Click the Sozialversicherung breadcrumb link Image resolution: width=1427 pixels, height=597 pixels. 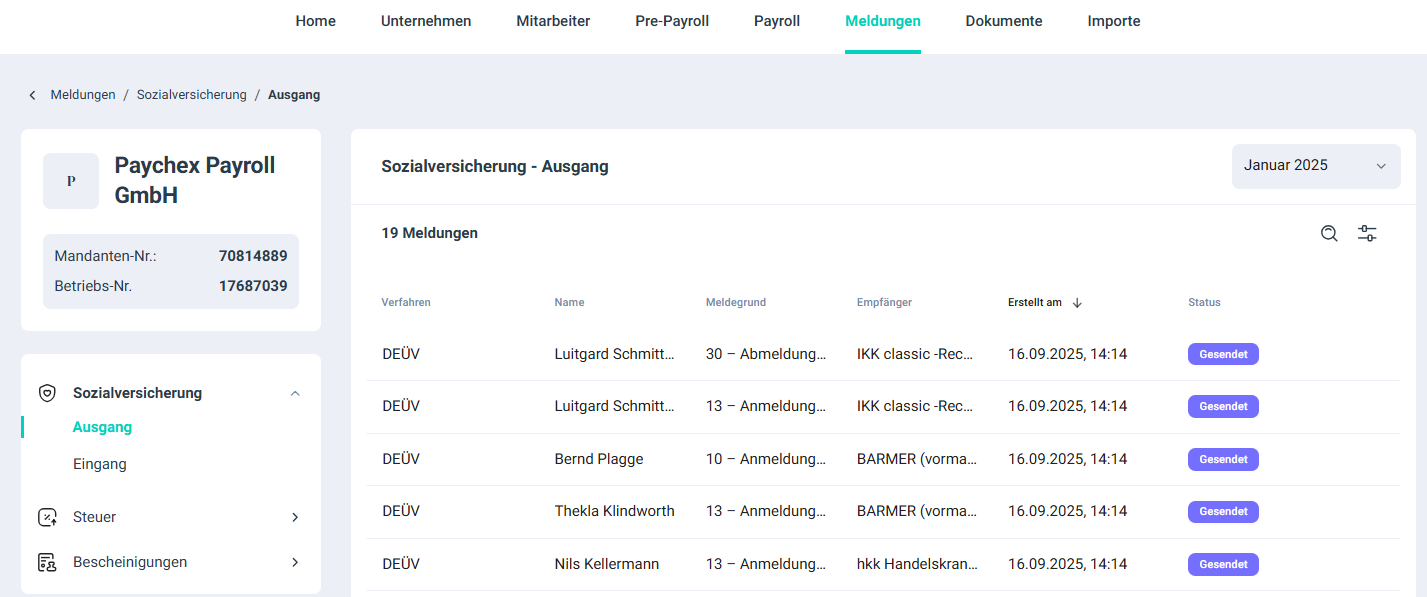tap(191, 95)
